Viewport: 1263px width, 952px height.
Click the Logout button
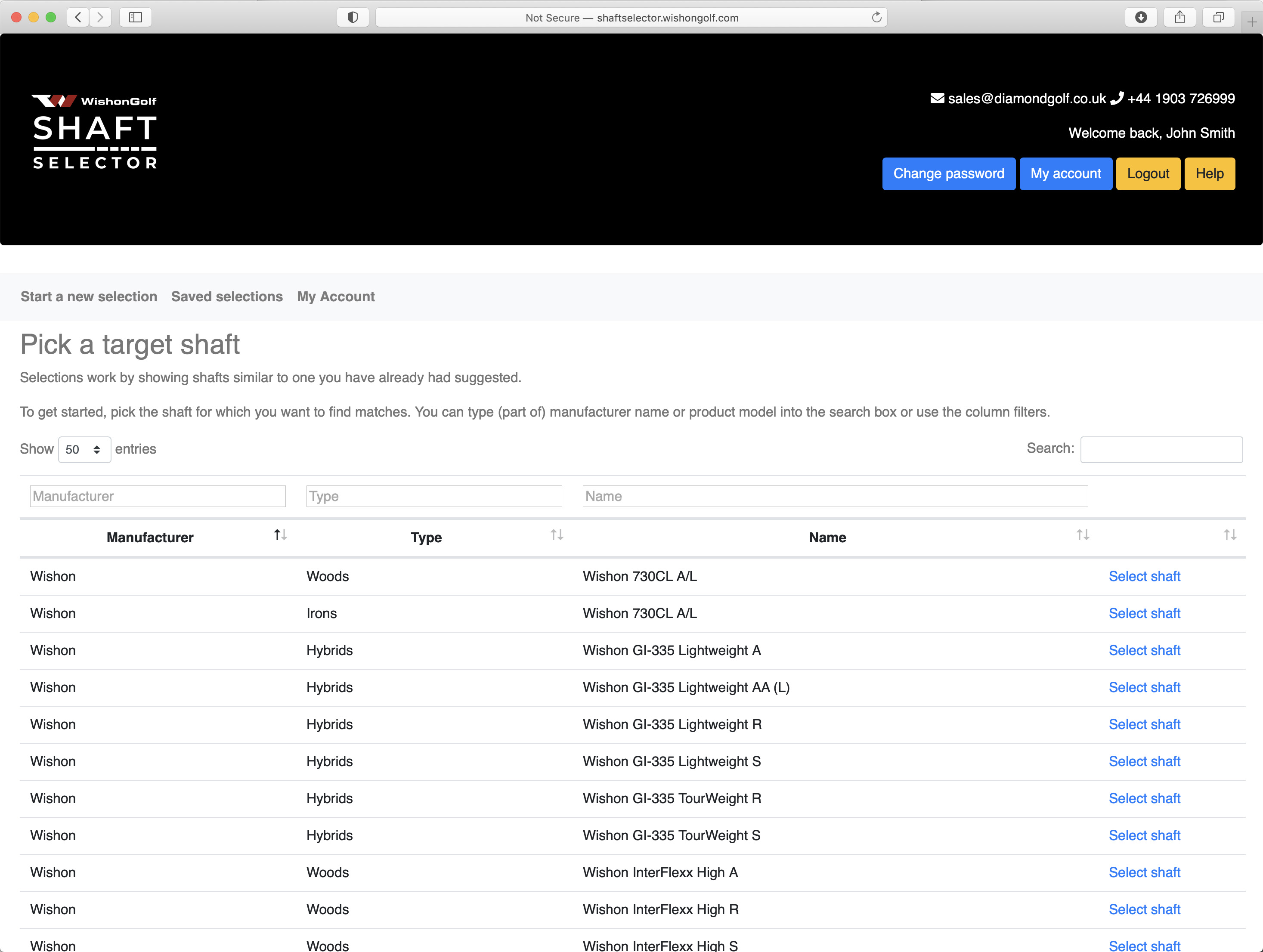click(1148, 173)
